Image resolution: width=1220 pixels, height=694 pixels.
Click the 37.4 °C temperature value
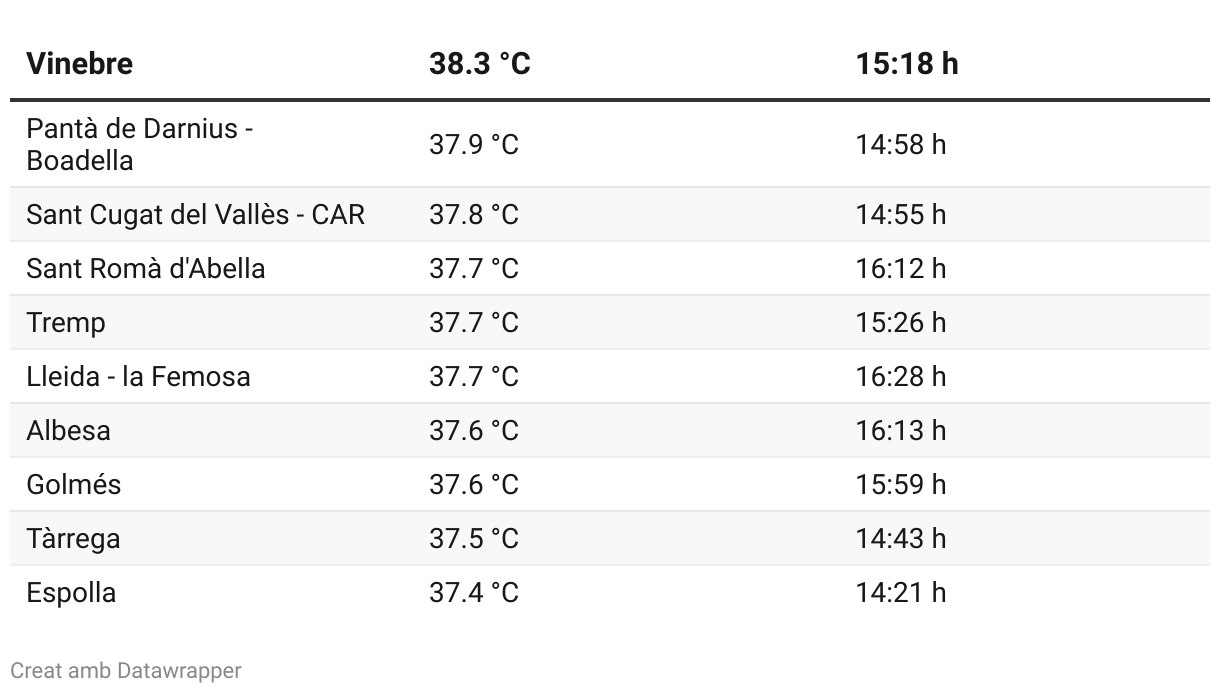tap(474, 592)
